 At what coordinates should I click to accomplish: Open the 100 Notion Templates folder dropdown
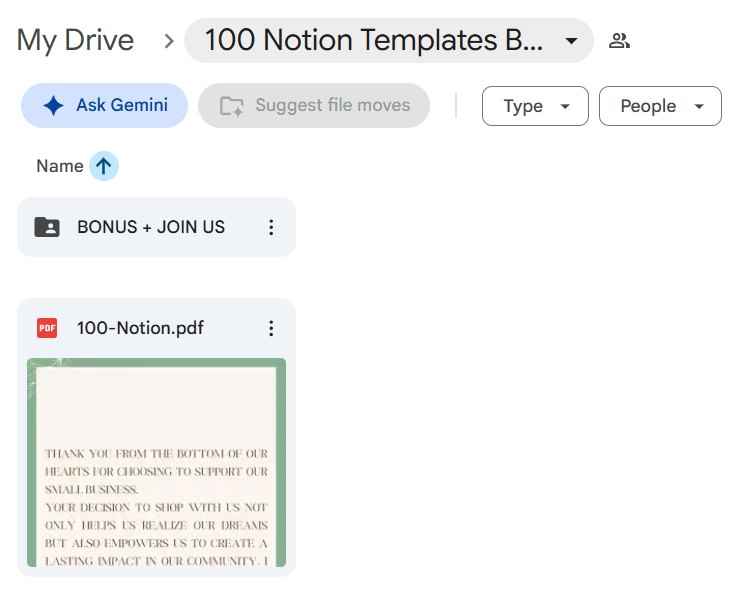(x=389, y=40)
